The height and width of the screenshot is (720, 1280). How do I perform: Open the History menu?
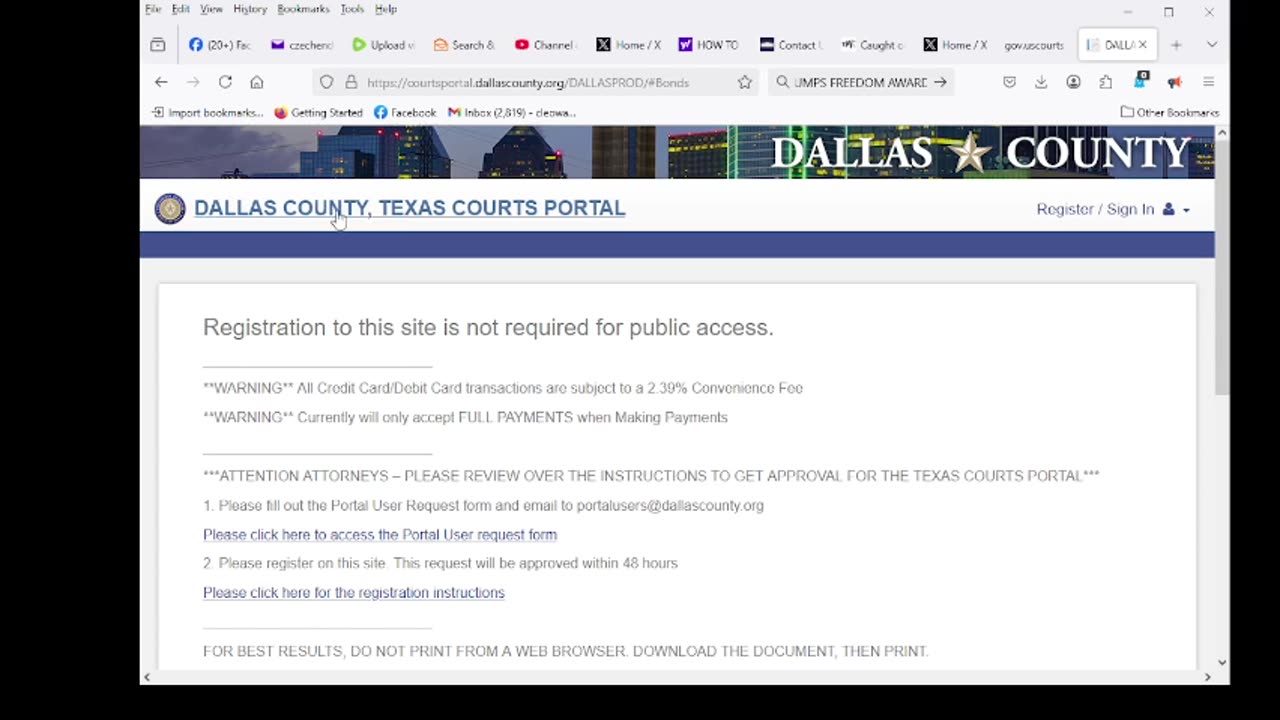[250, 9]
